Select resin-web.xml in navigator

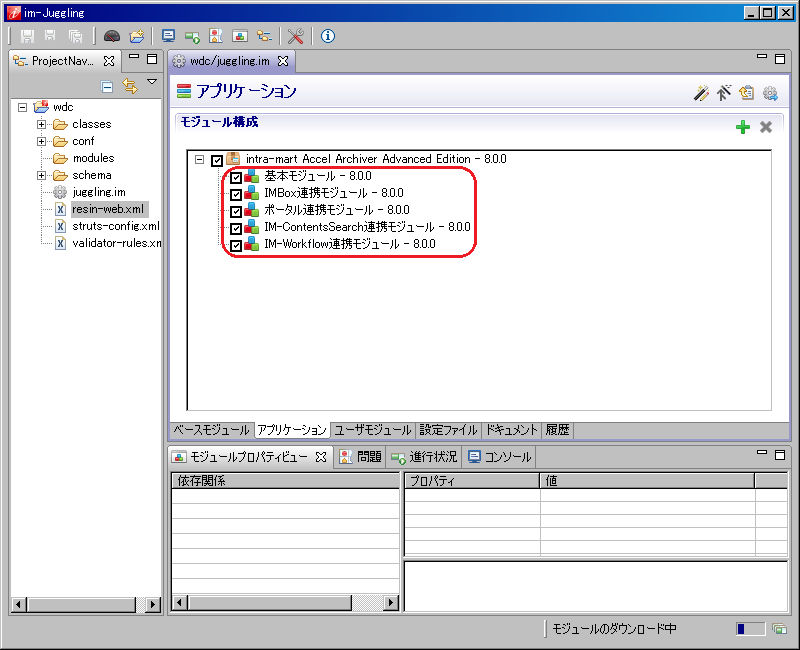[108, 209]
